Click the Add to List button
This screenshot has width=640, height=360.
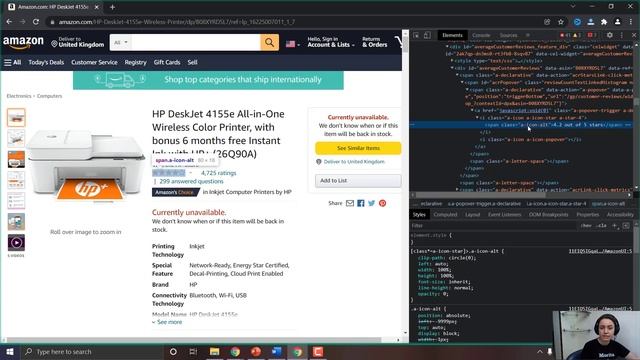(358, 180)
